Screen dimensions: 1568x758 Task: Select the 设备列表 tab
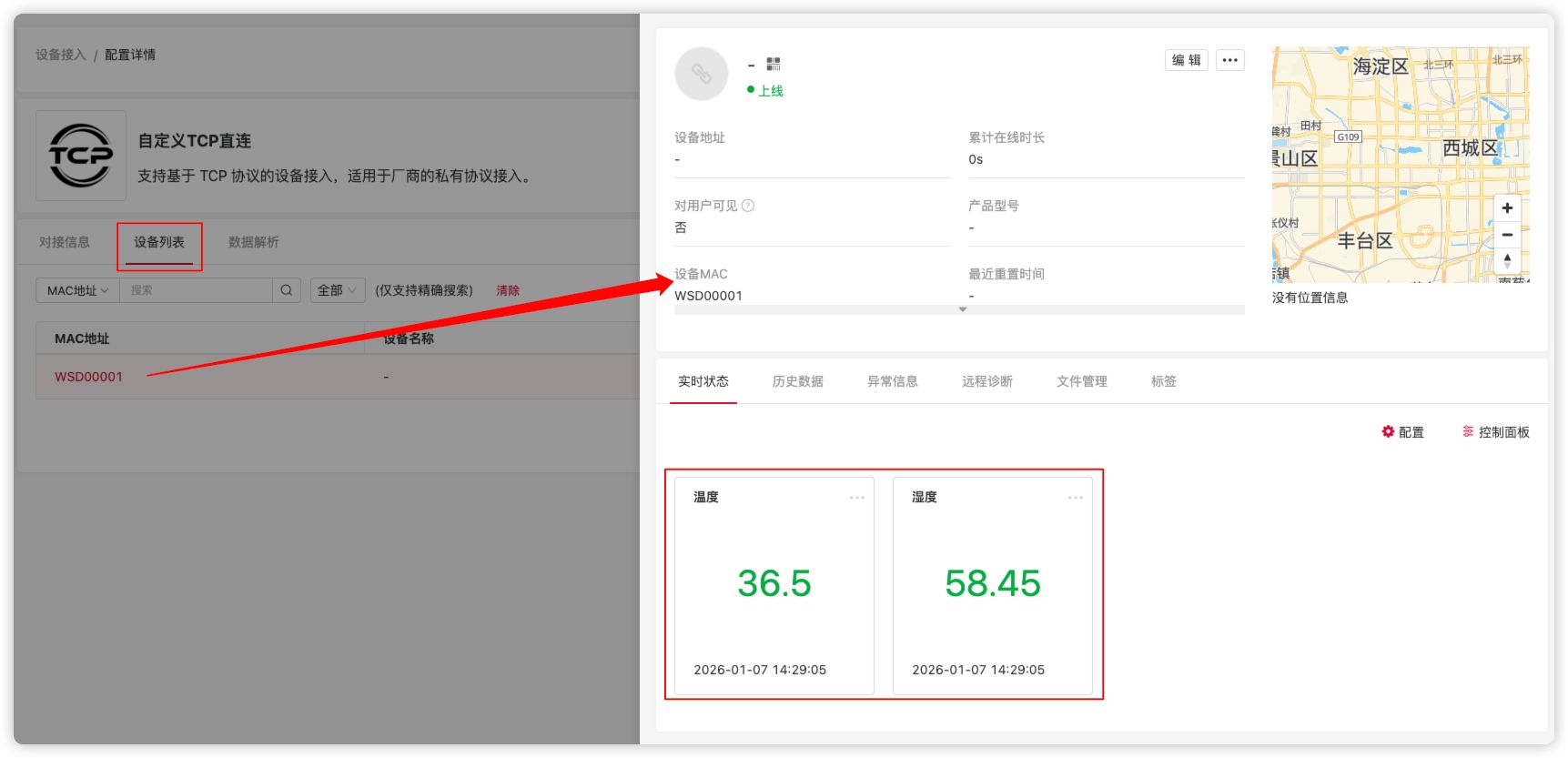(x=159, y=242)
